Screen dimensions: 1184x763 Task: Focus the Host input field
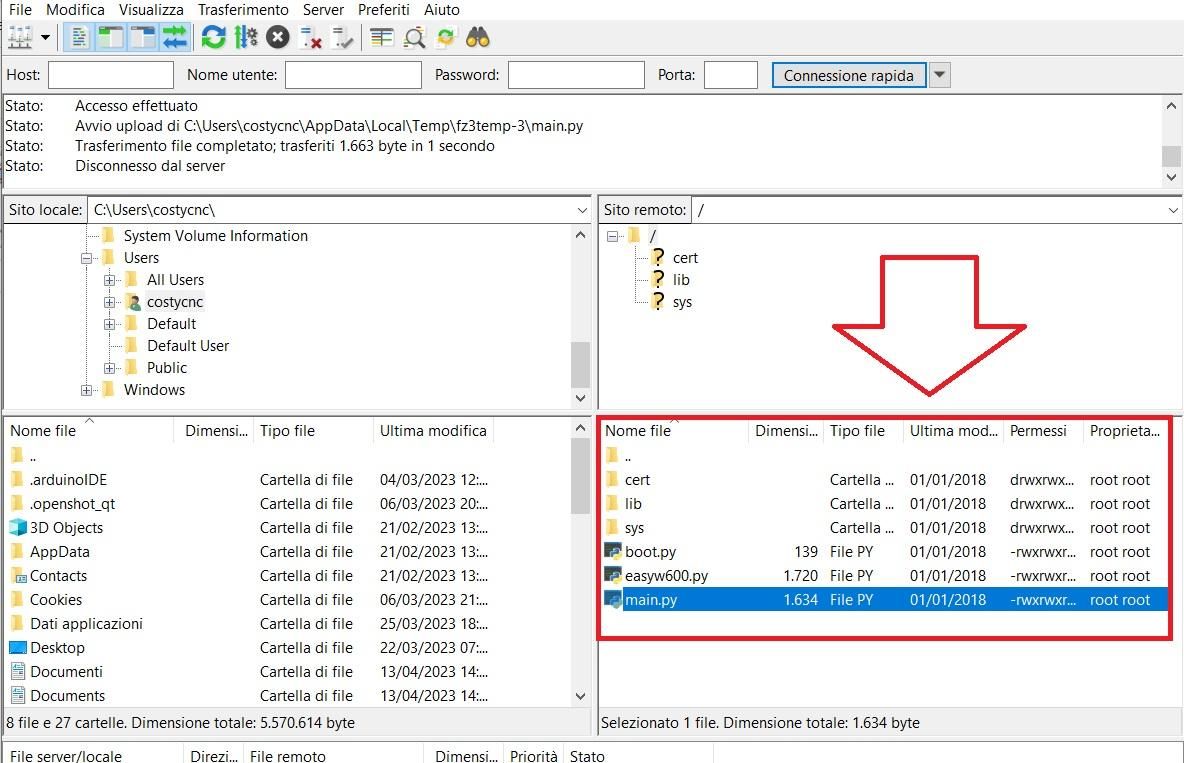111,75
